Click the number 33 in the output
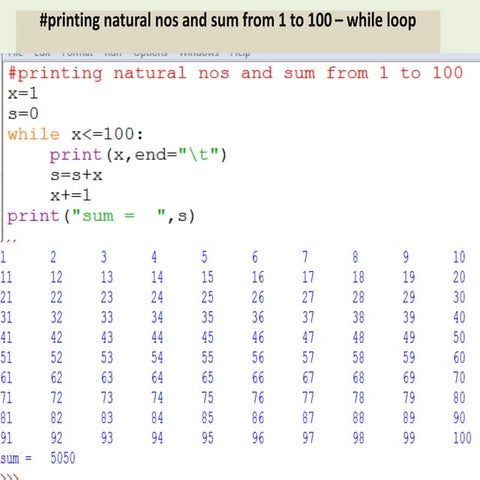Screen dimensions: 480x480 pos(107,317)
